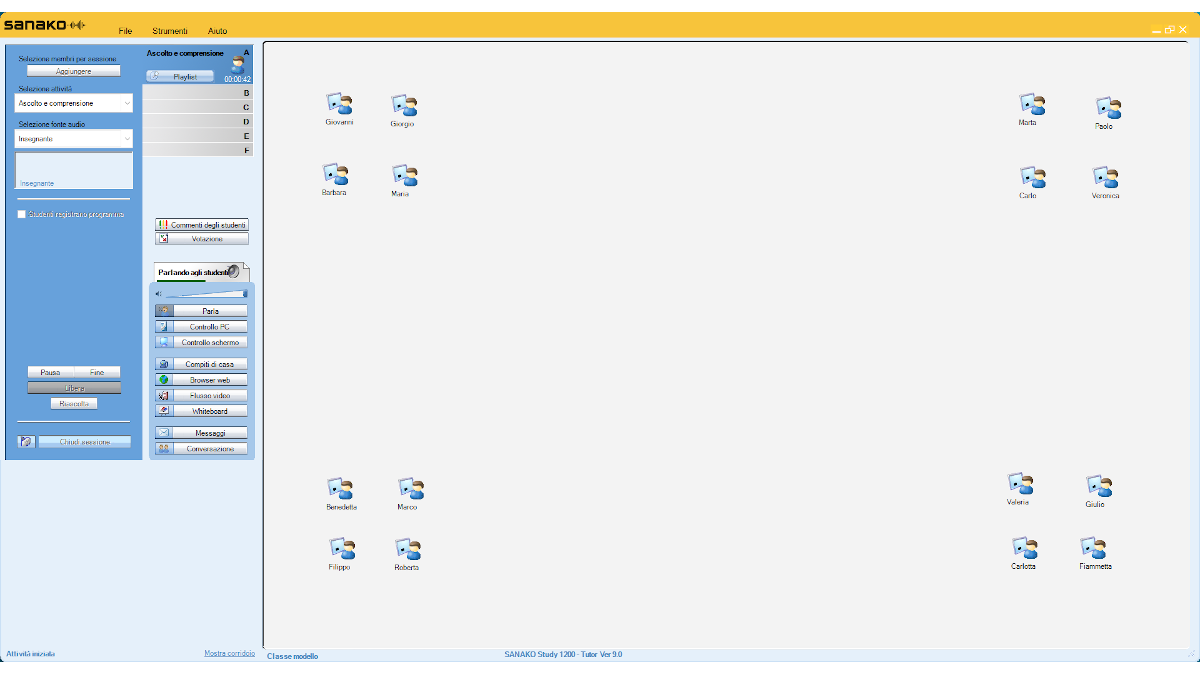
Task: Click the Controllo schermo icon
Action: 163,342
